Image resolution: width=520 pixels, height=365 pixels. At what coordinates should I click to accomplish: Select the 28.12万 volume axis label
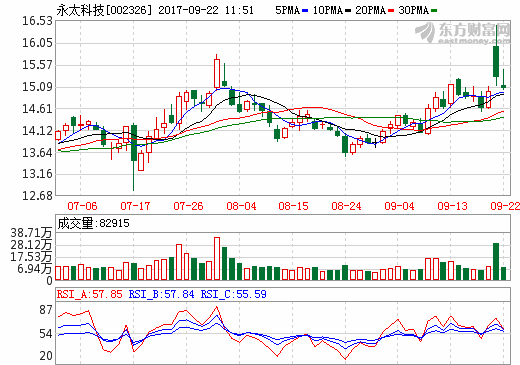point(31,245)
